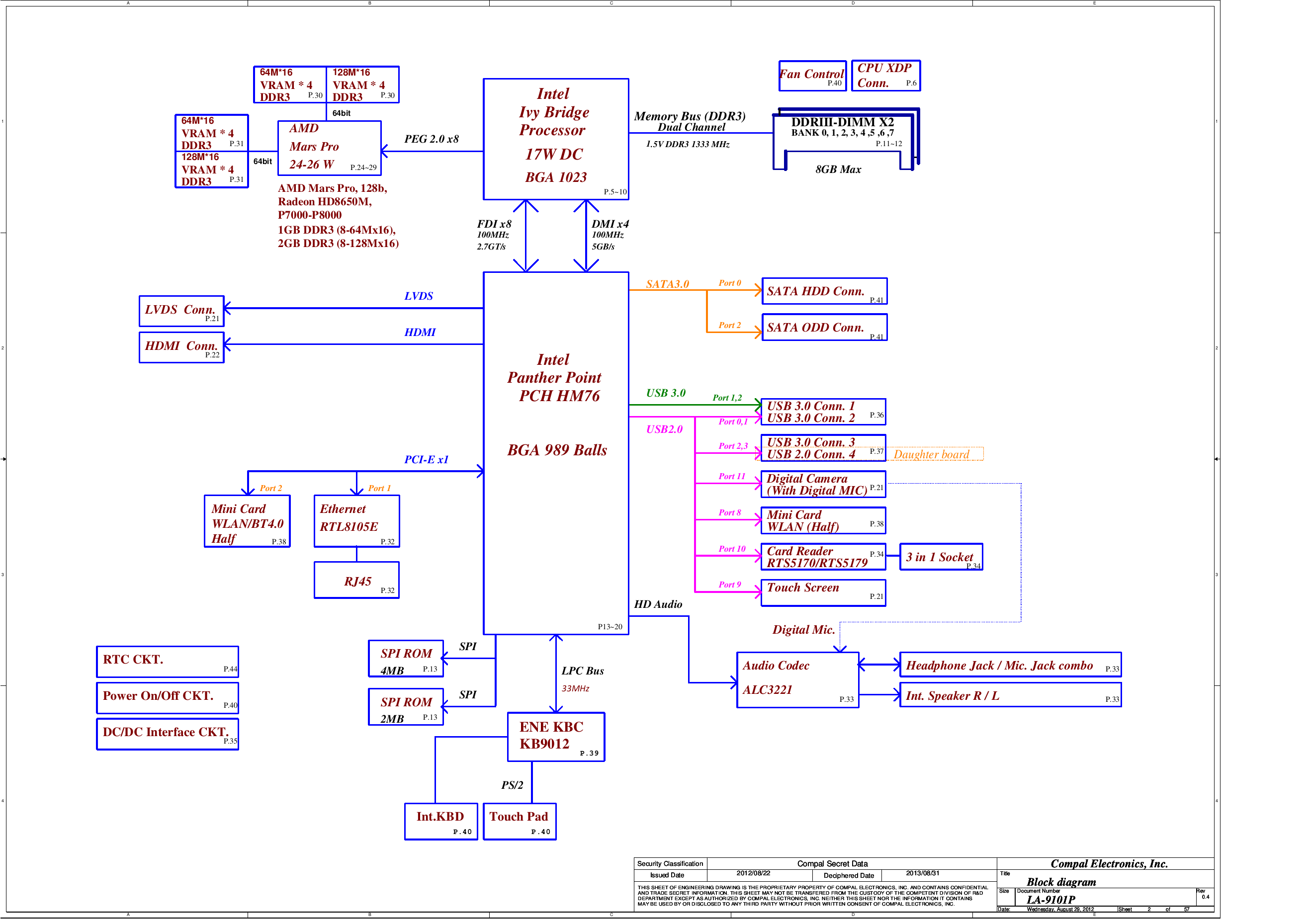Click the Memory Bus (DDR3) label
Image resolution: width=1308 pixels, height=924 pixels.
[x=690, y=116]
